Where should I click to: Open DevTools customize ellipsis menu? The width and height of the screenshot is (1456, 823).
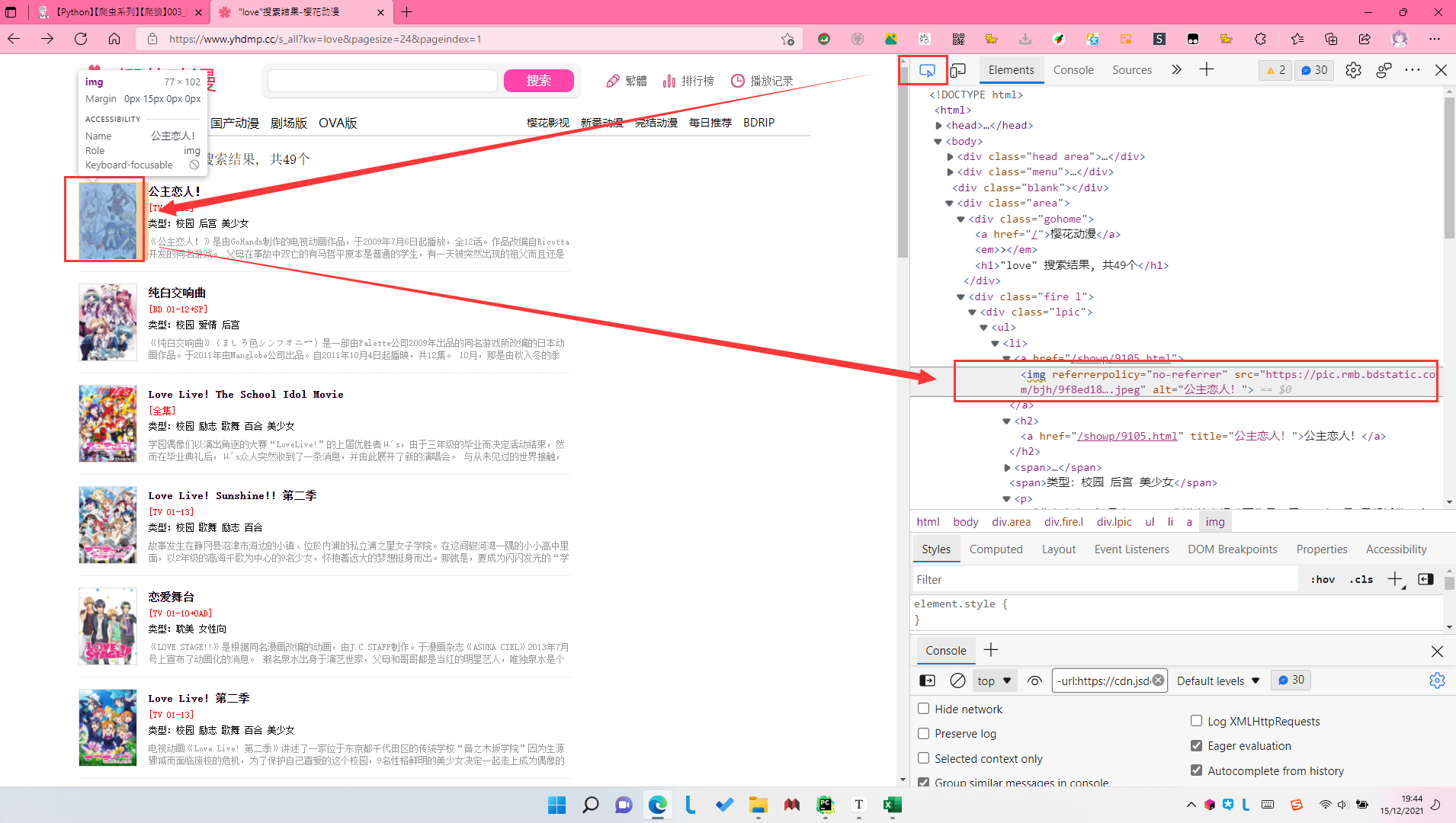point(1413,70)
